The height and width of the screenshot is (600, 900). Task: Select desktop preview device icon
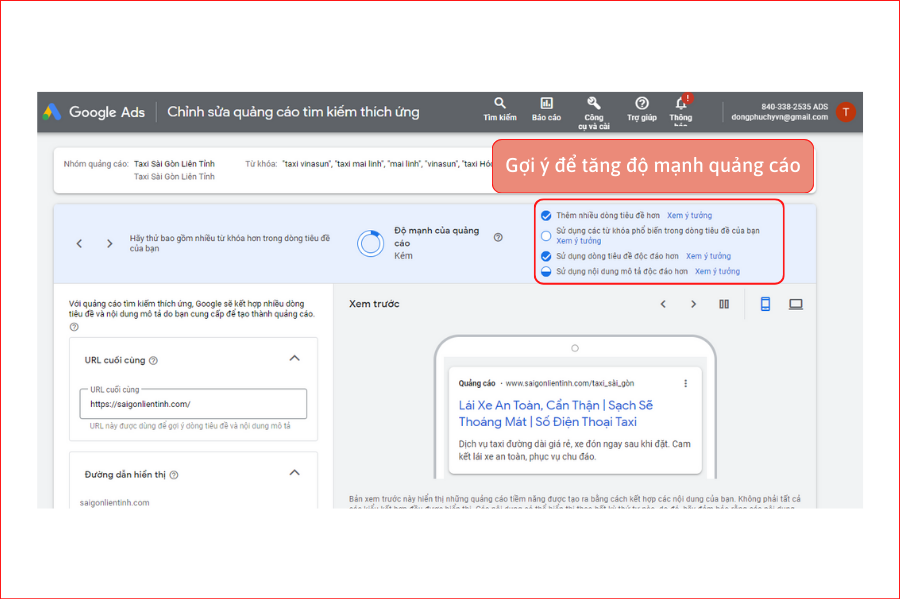796,304
